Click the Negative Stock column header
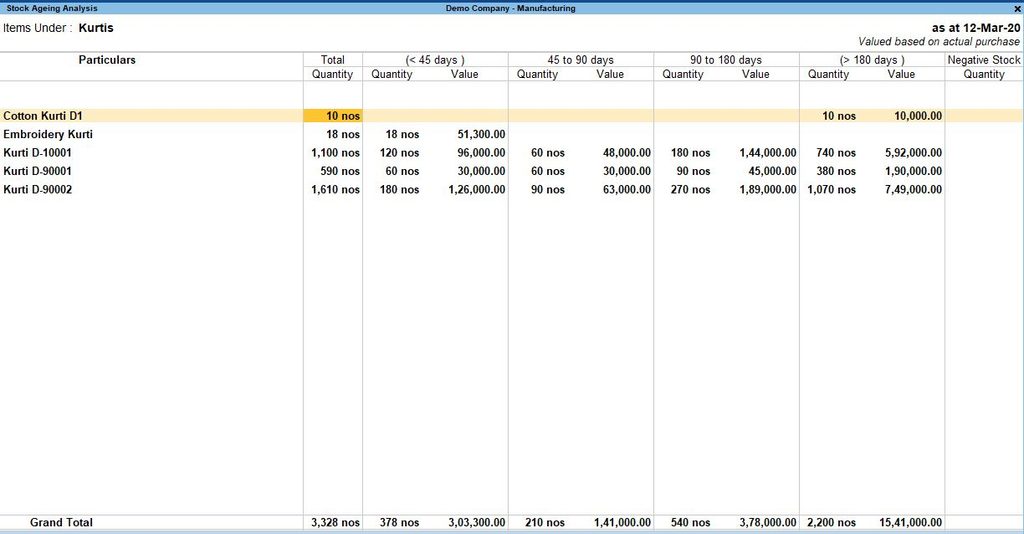 pos(984,60)
